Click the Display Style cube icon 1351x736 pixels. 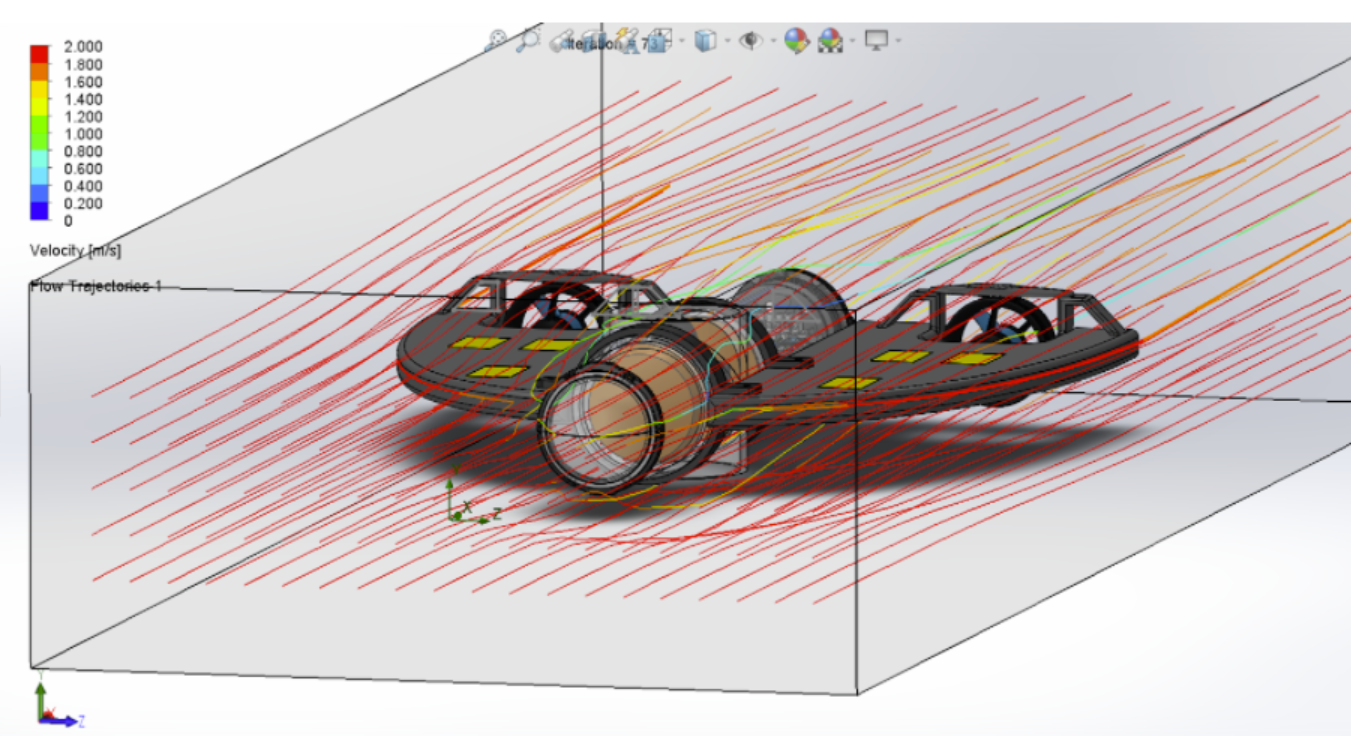tap(706, 41)
